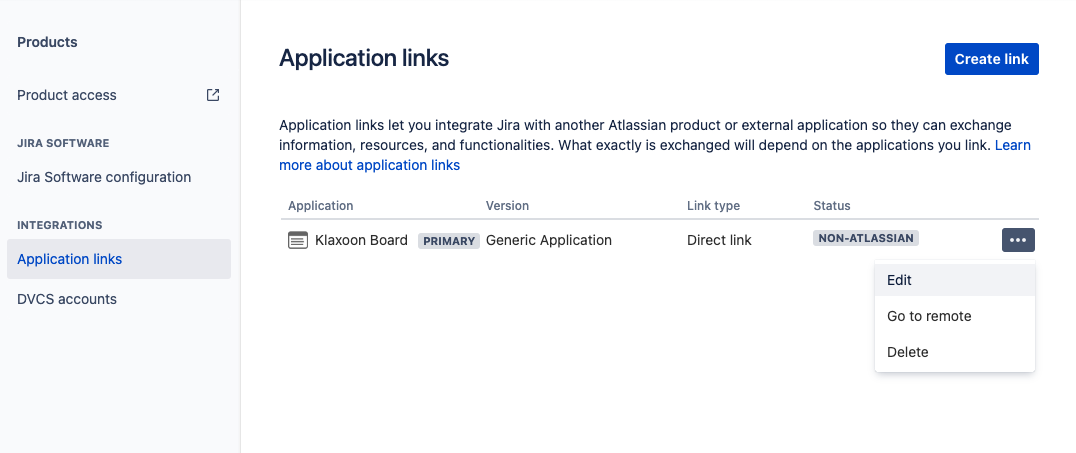Click the Version column header
Screen dimensions: 1076x453
click(507, 206)
